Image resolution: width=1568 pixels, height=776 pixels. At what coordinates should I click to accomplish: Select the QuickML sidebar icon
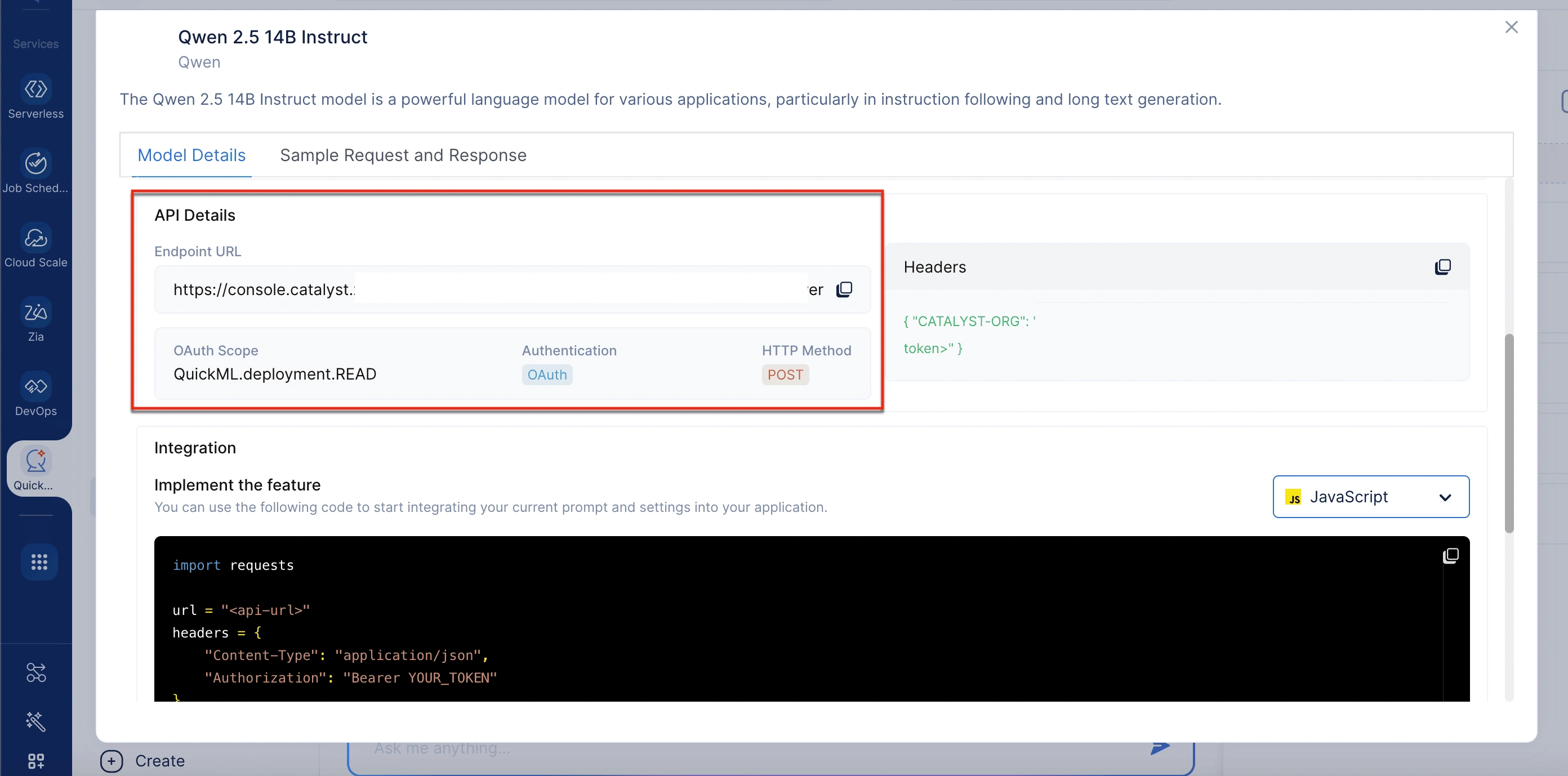(x=36, y=461)
